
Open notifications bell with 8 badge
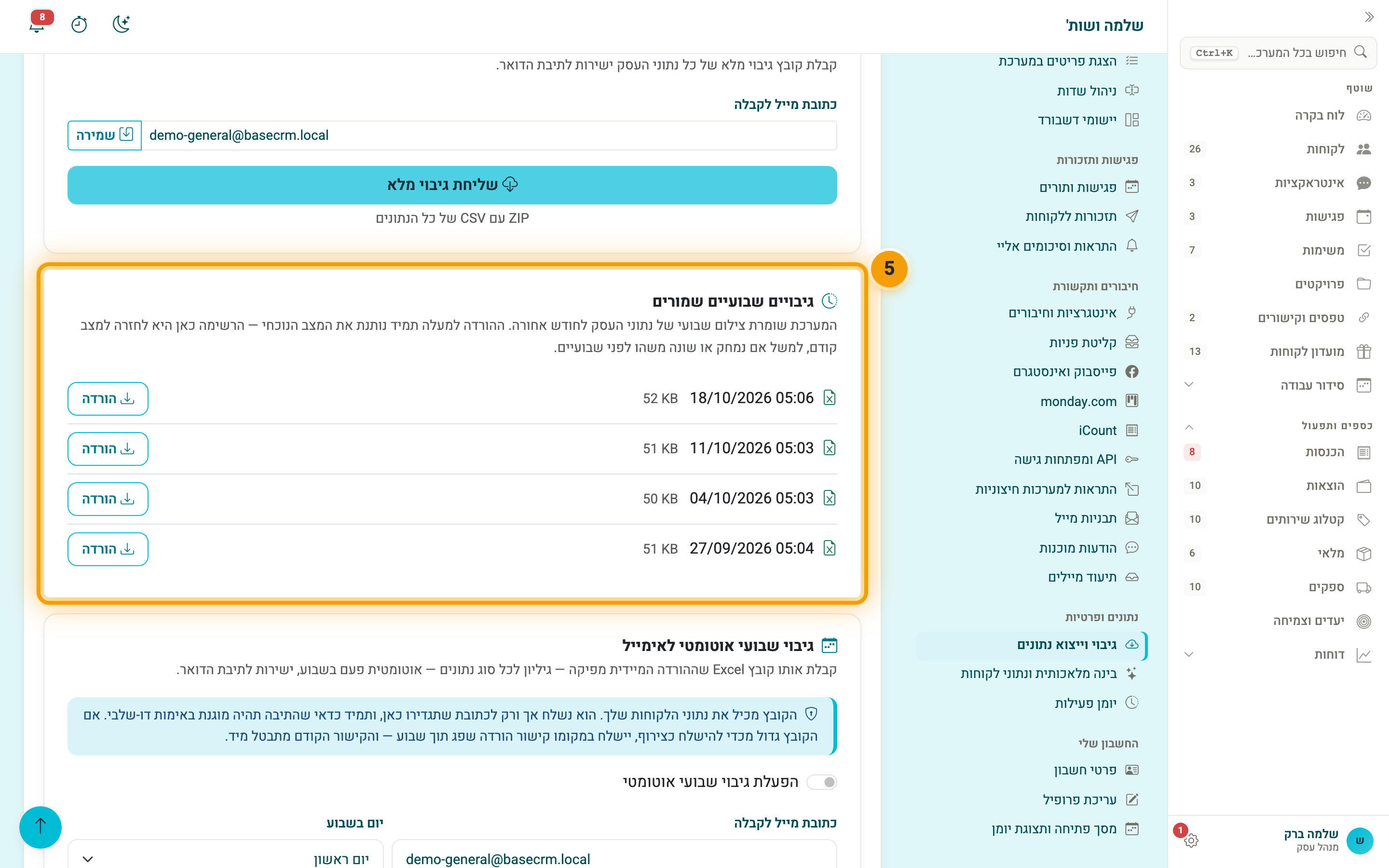pyautogui.click(x=38, y=24)
